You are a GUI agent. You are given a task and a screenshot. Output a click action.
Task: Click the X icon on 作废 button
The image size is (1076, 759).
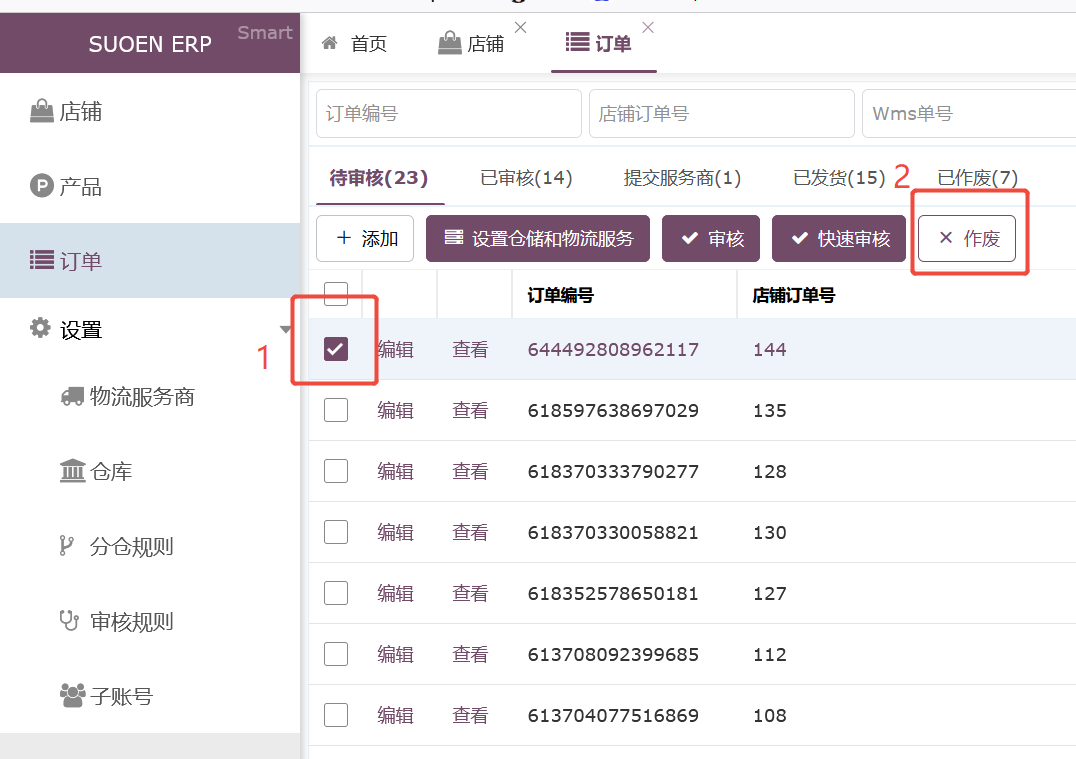(946, 237)
